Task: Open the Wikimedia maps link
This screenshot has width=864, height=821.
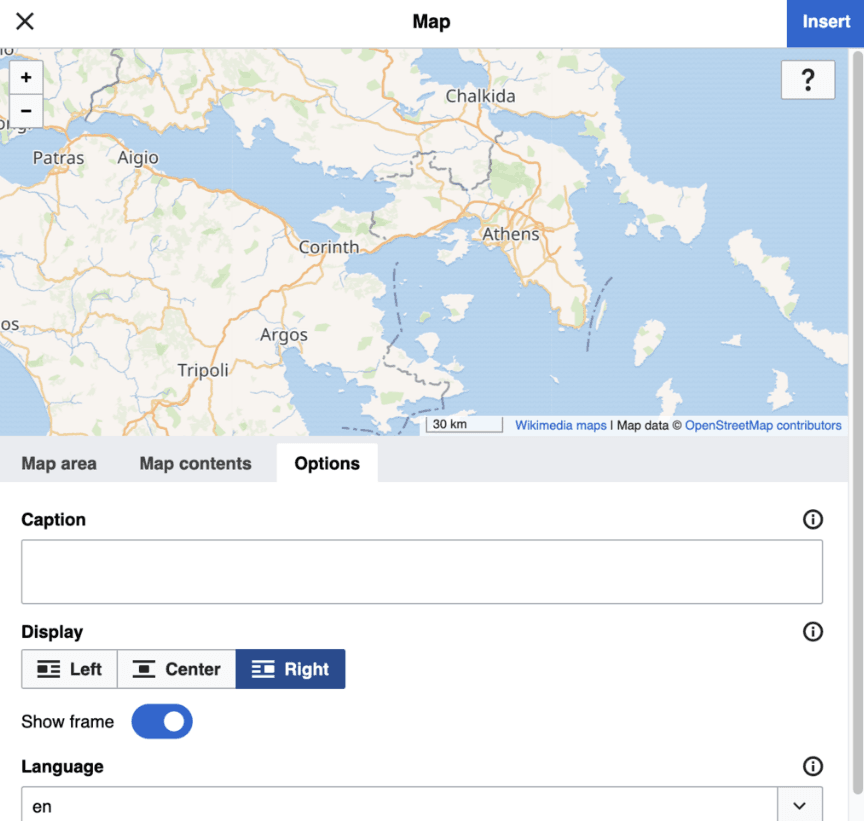Action: click(x=560, y=425)
